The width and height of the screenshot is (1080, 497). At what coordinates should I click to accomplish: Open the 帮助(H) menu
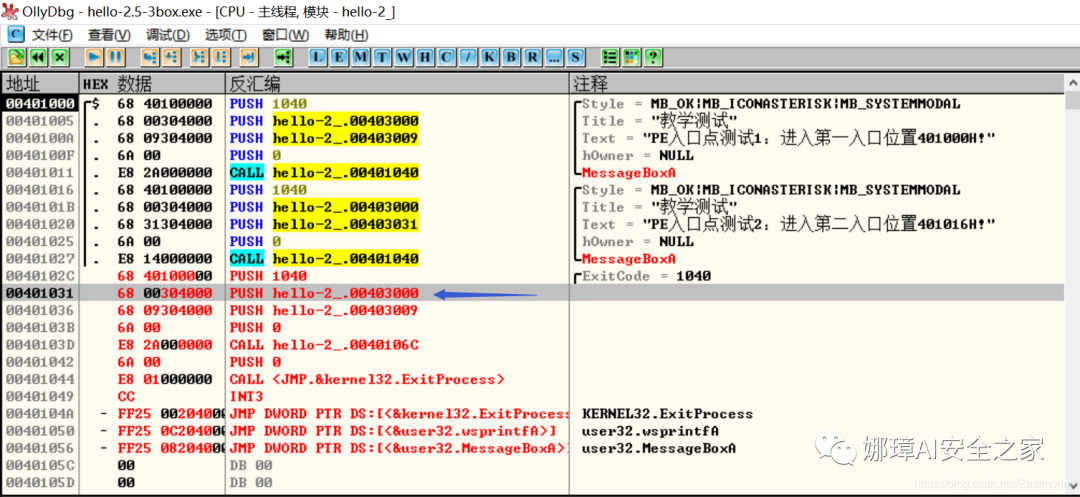346,35
